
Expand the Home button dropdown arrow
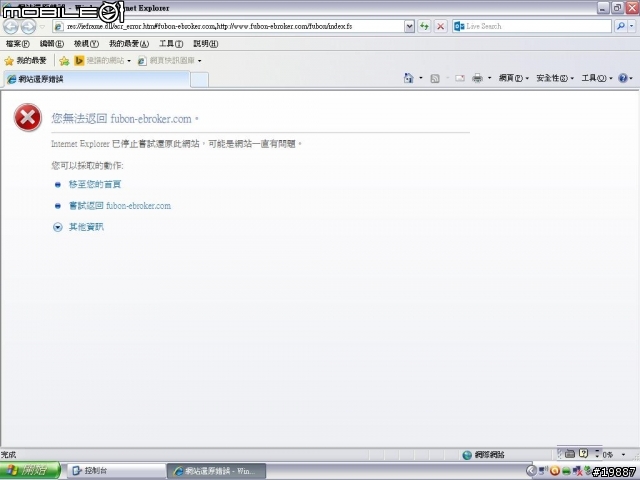point(421,78)
